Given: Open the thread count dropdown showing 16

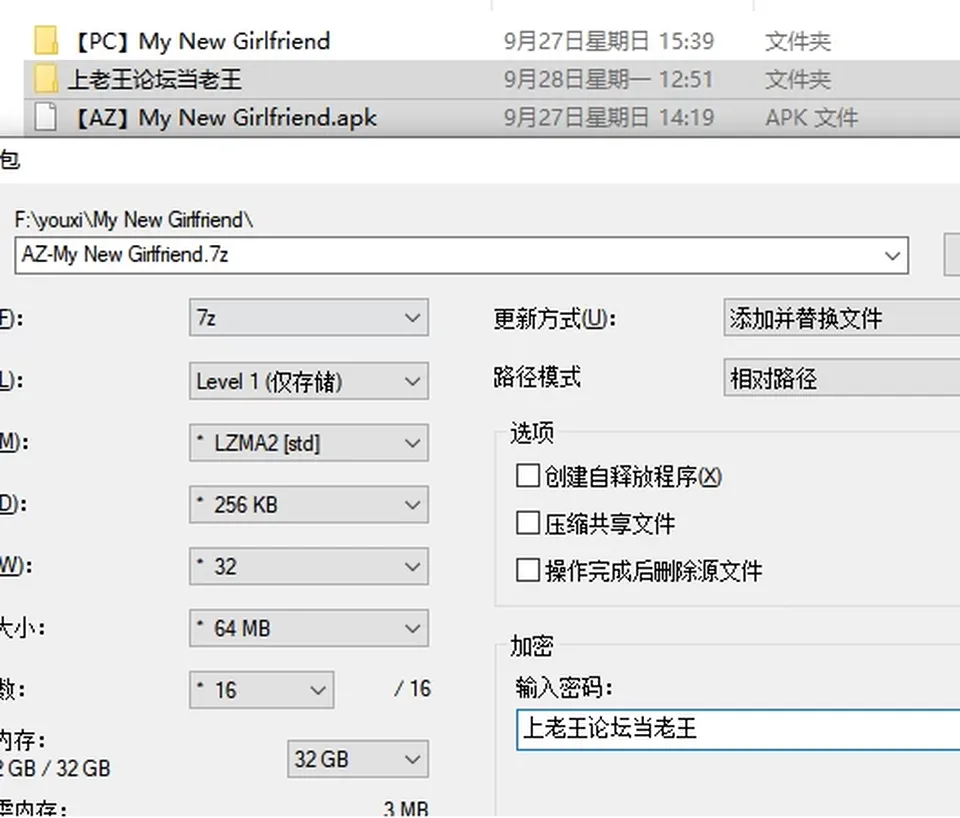Looking at the screenshot, I should coord(261,690).
